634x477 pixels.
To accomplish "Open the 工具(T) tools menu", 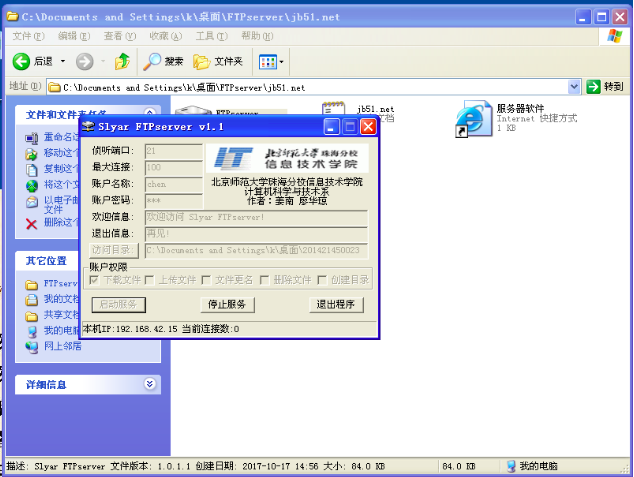I will [x=211, y=36].
